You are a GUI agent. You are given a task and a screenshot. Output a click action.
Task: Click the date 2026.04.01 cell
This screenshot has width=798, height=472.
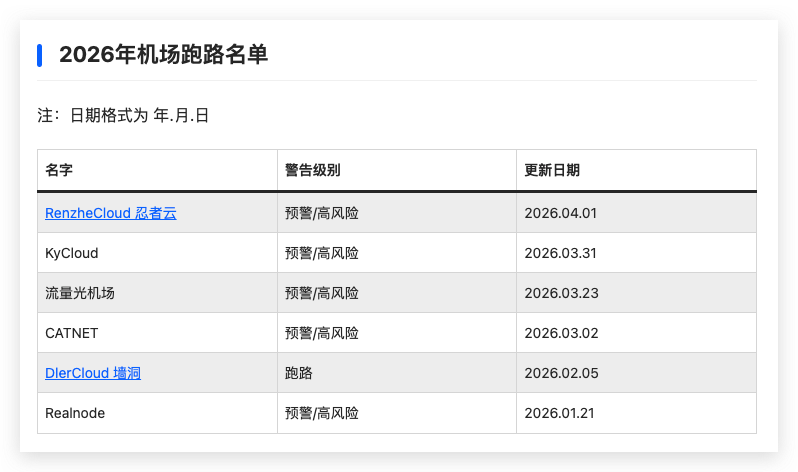click(560, 213)
